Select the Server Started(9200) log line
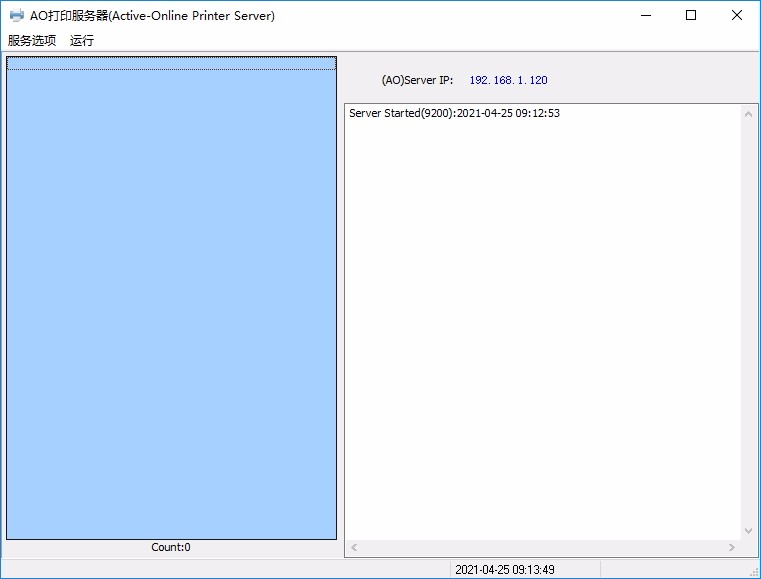The image size is (761, 579). tap(454, 113)
